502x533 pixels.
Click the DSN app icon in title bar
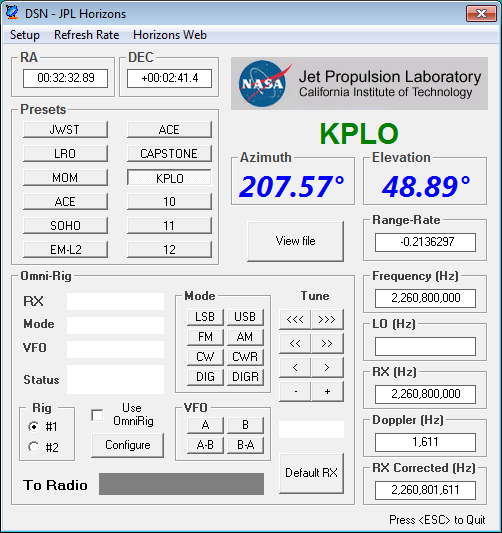(12, 12)
